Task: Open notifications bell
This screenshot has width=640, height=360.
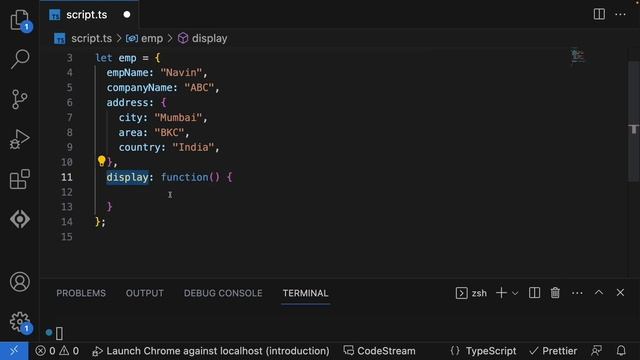Action: pos(621,351)
